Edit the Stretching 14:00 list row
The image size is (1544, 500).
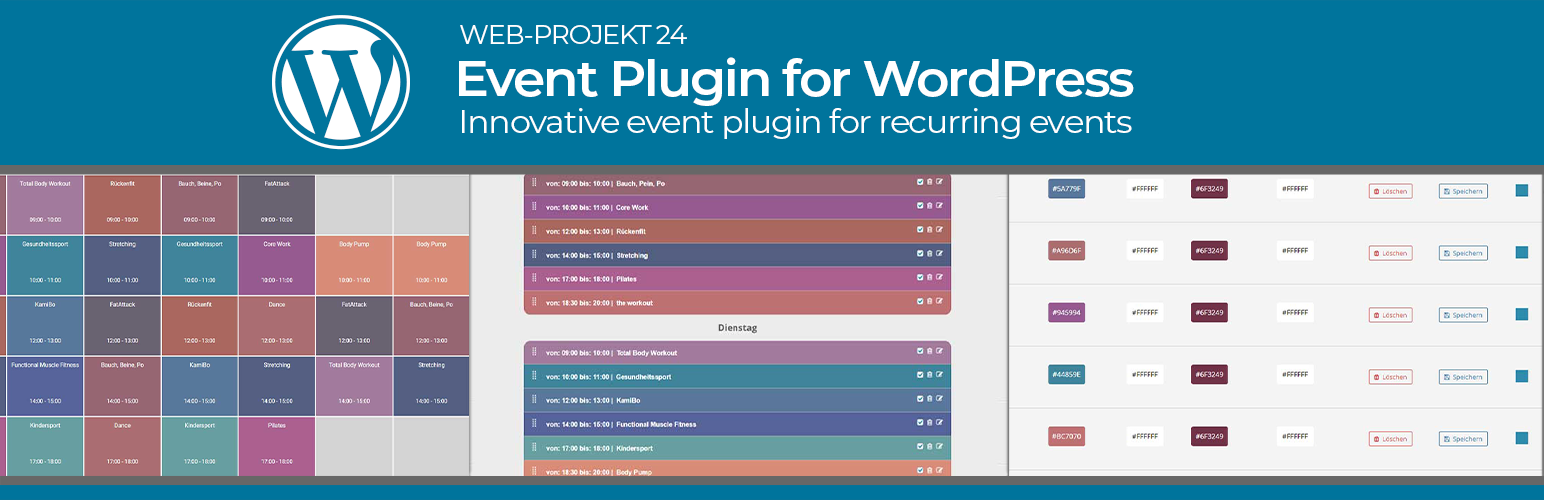[x=939, y=254]
